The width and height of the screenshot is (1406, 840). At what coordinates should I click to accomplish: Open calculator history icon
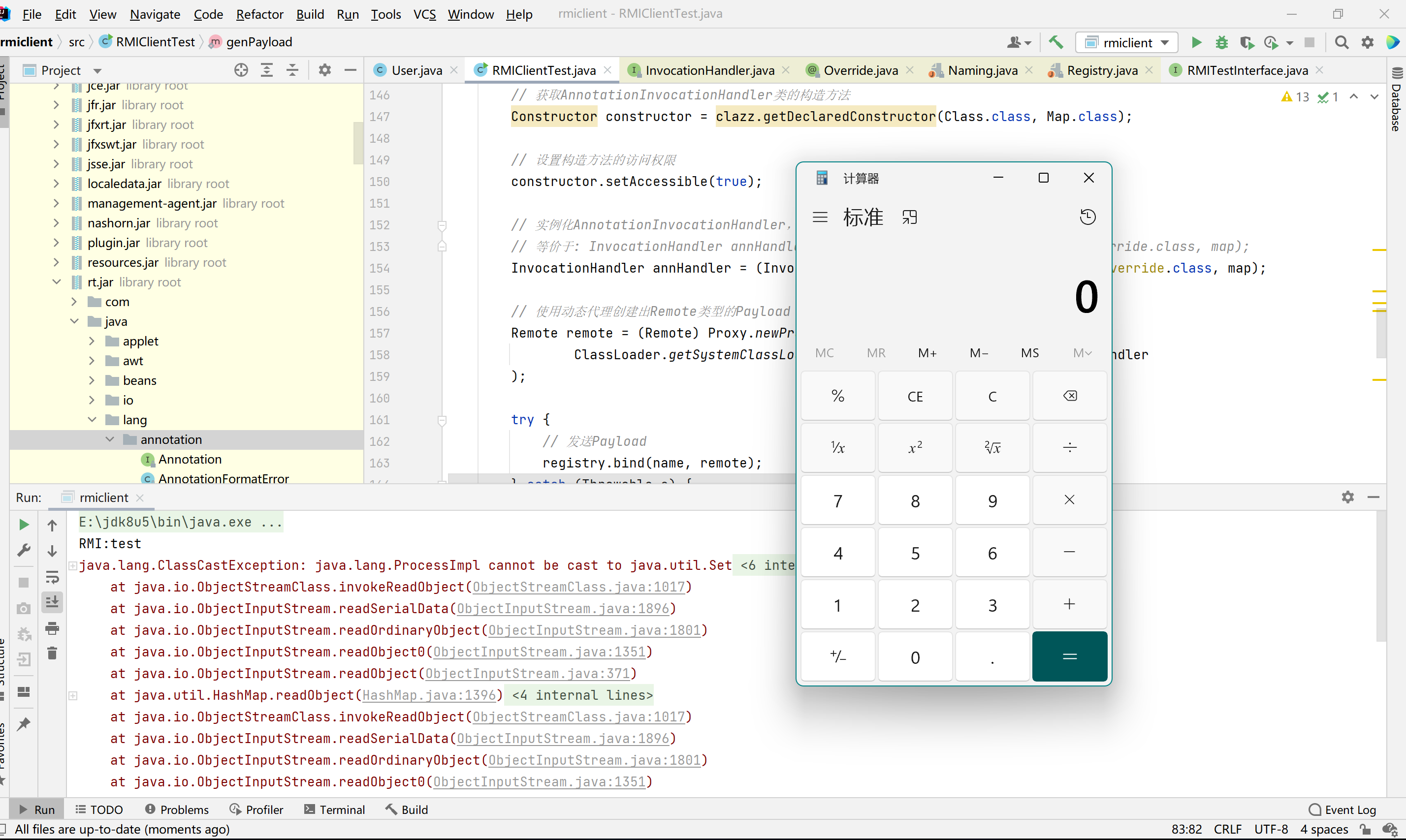tap(1087, 218)
